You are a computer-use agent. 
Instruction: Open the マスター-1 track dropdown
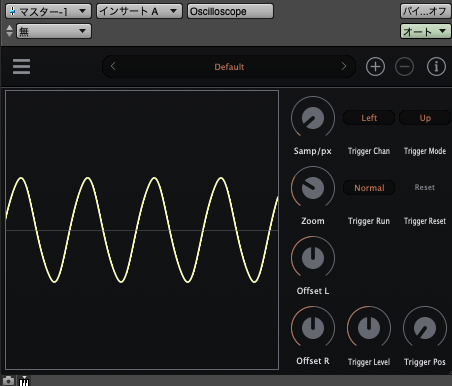pyautogui.click(x=48, y=11)
